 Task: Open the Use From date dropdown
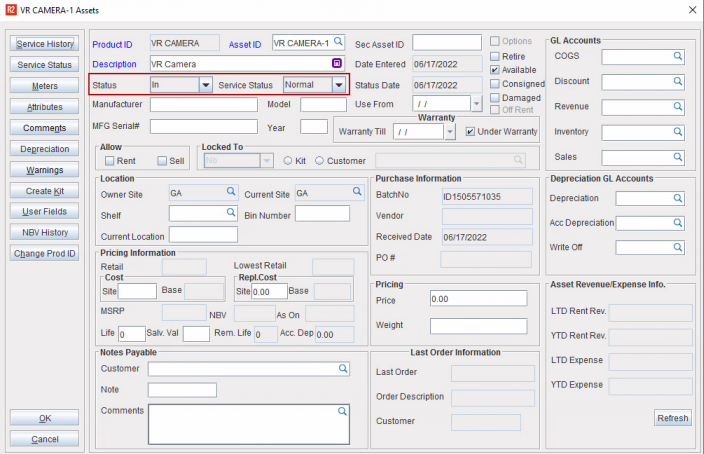coord(476,104)
